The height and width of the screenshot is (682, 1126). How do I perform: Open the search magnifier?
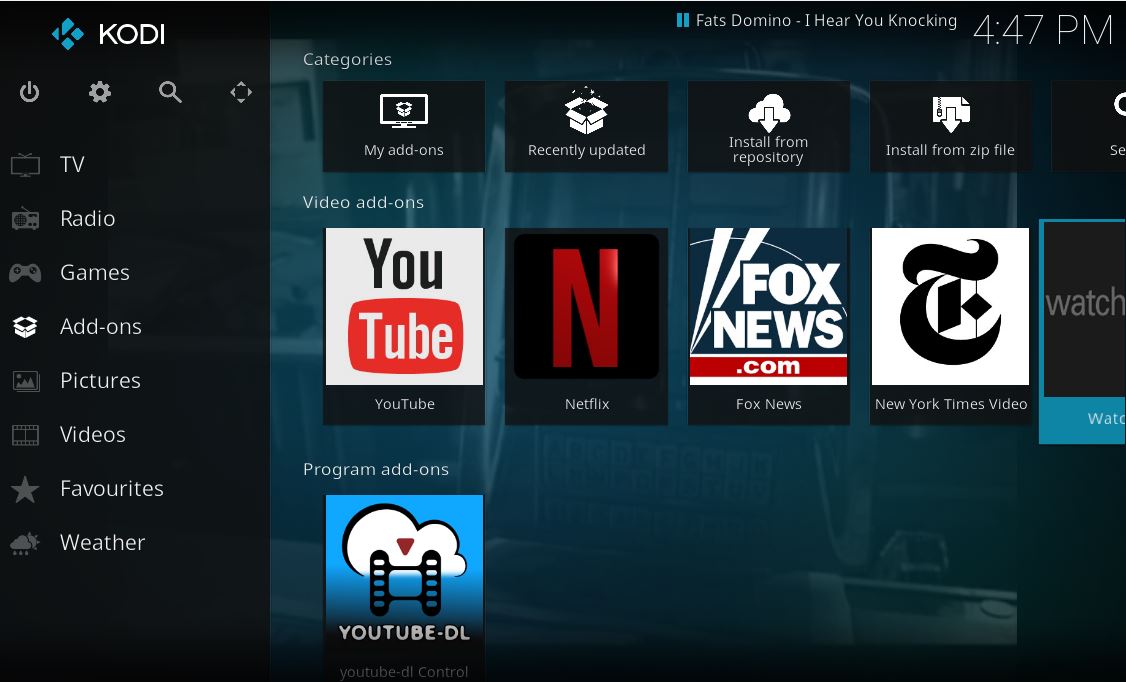tap(170, 92)
